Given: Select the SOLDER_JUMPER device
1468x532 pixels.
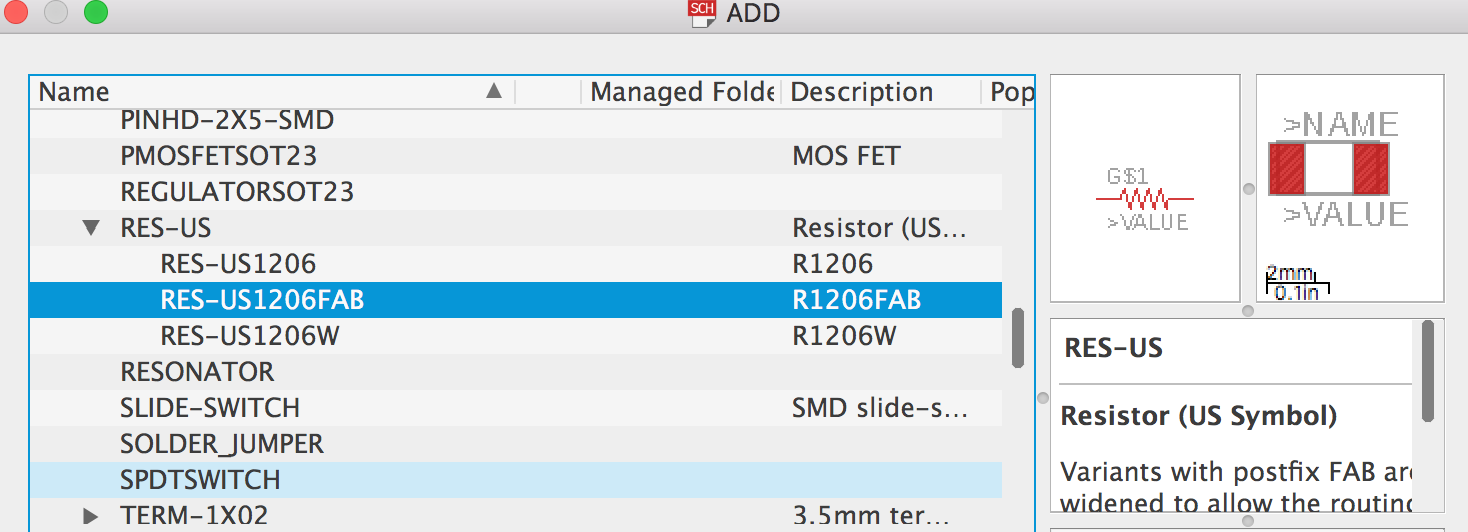Looking at the screenshot, I should tap(222, 444).
